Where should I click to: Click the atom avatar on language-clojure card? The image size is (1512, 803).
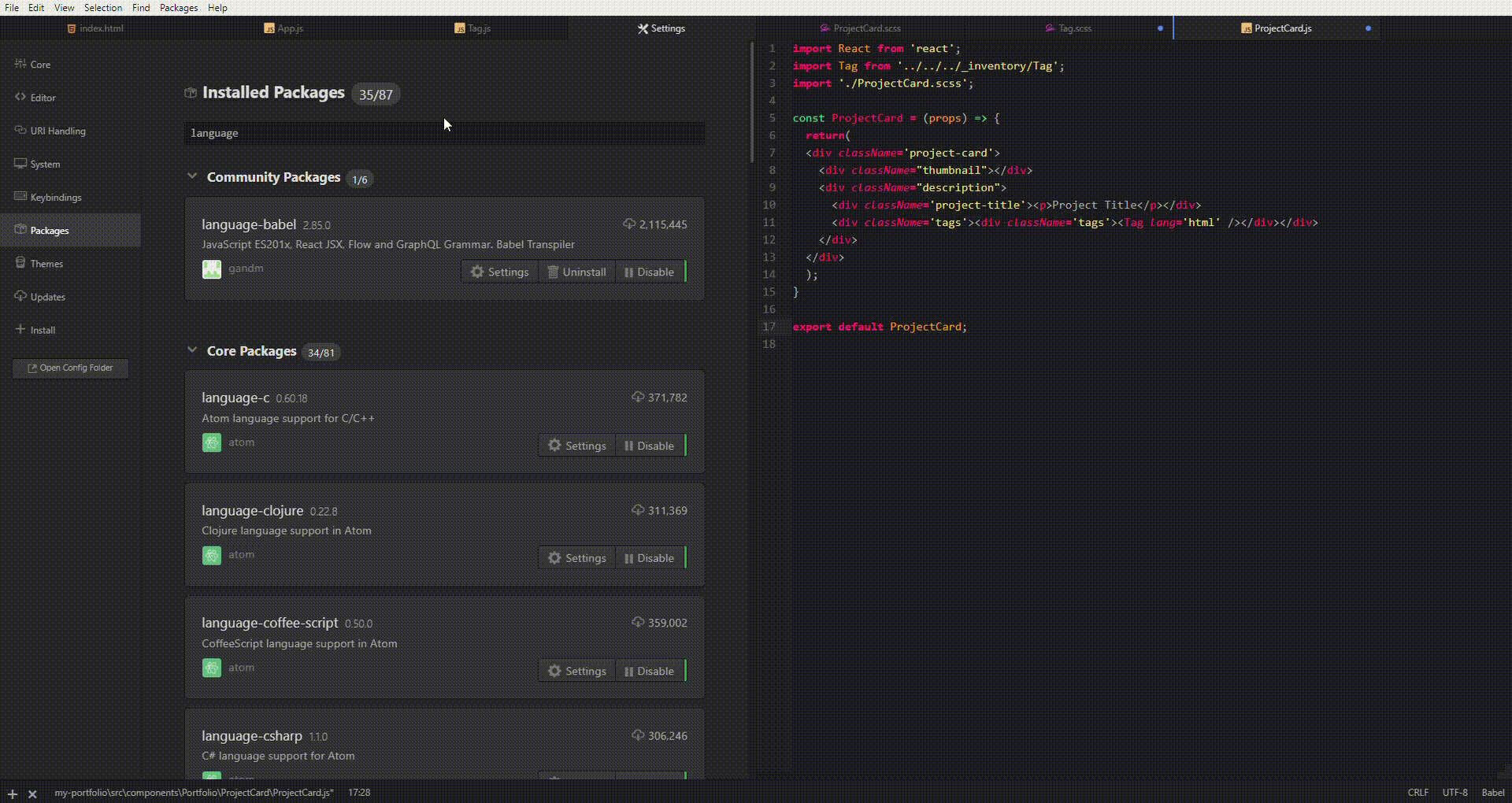(x=212, y=555)
